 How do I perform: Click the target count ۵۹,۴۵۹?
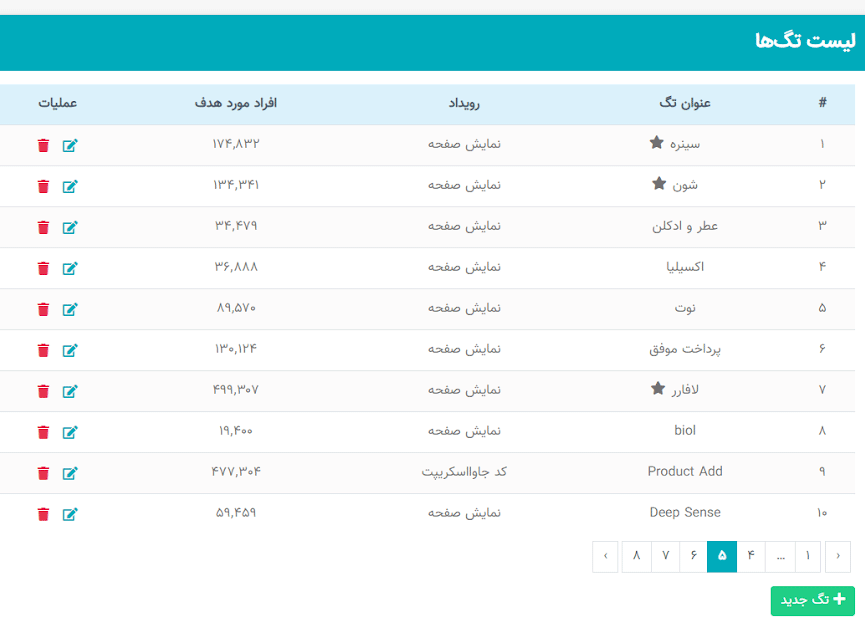[x=236, y=513]
